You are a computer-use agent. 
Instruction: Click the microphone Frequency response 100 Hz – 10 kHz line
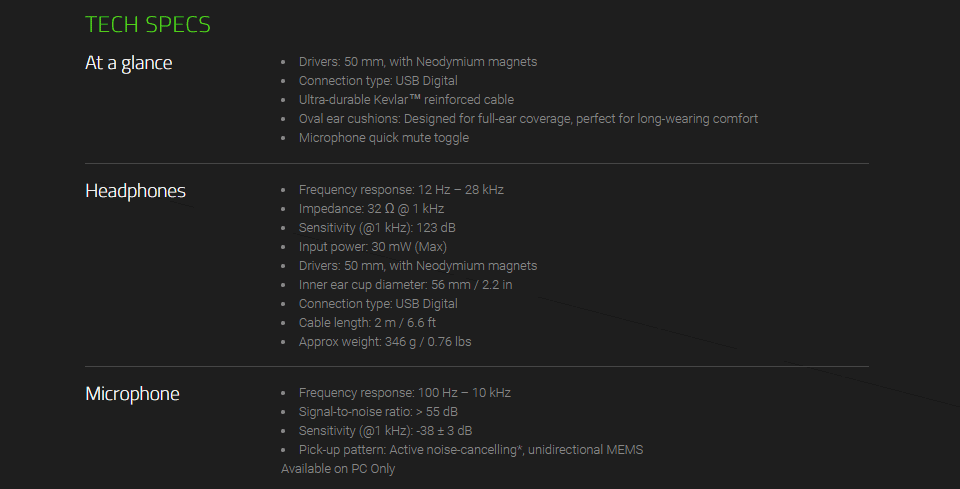tap(404, 393)
